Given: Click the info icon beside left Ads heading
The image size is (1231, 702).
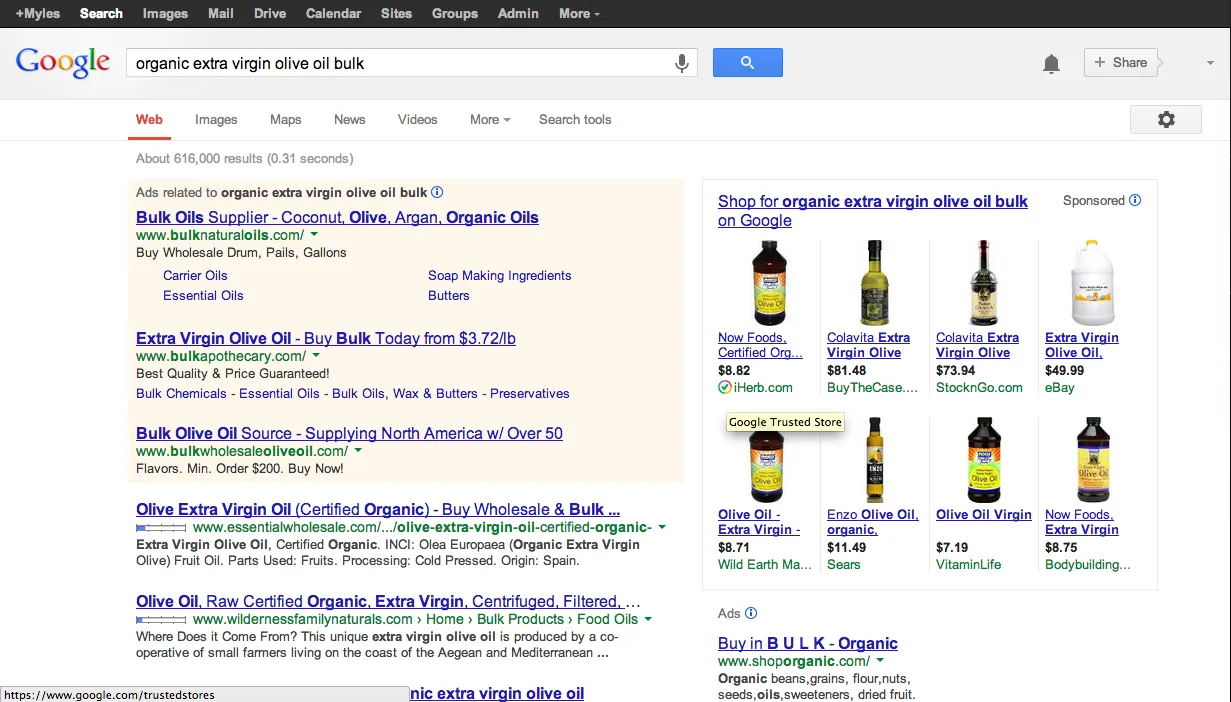Looking at the screenshot, I should pyautogui.click(x=437, y=192).
